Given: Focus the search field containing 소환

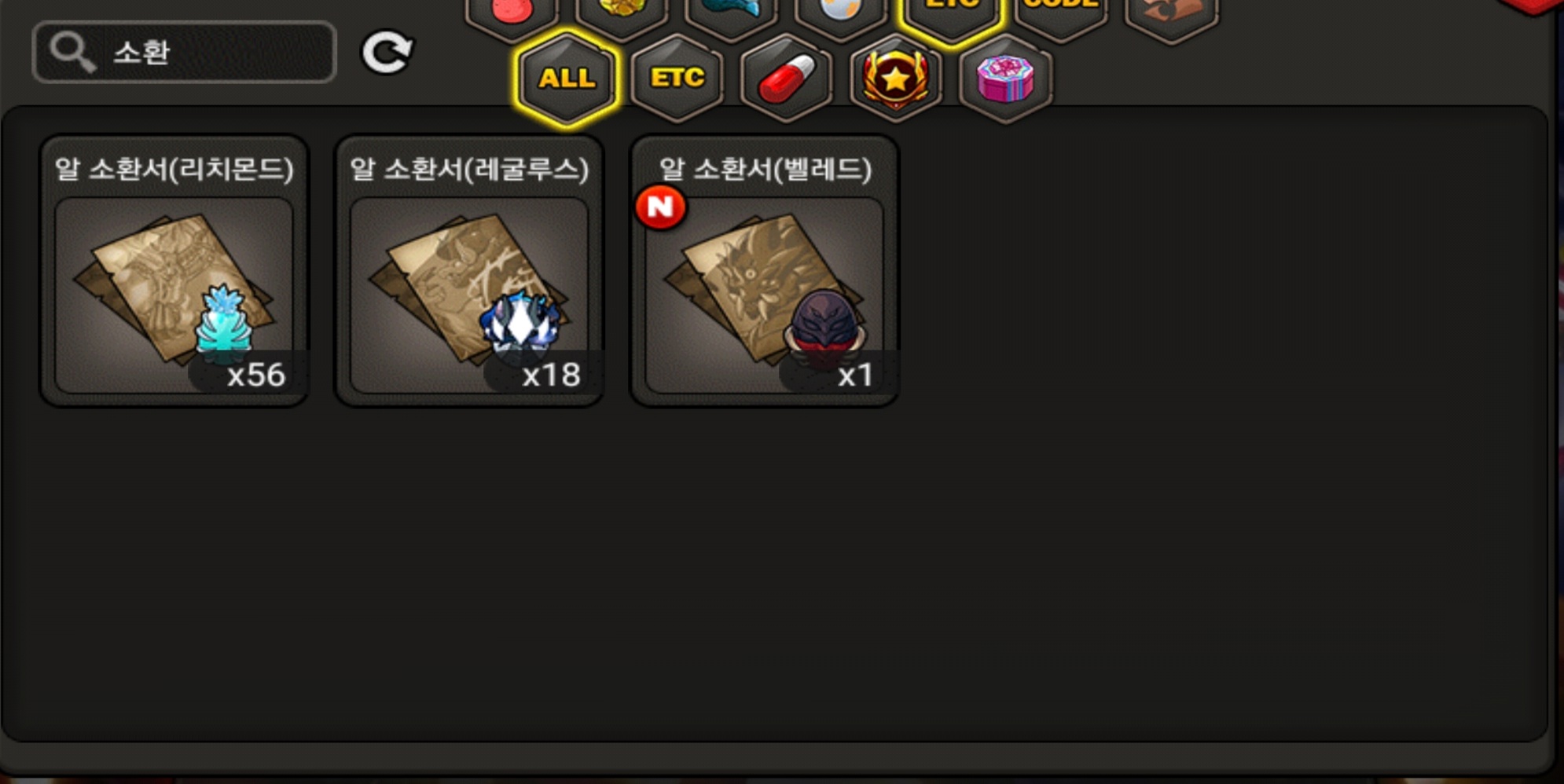Looking at the screenshot, I should pyautogui.click(x=185, y=53).
